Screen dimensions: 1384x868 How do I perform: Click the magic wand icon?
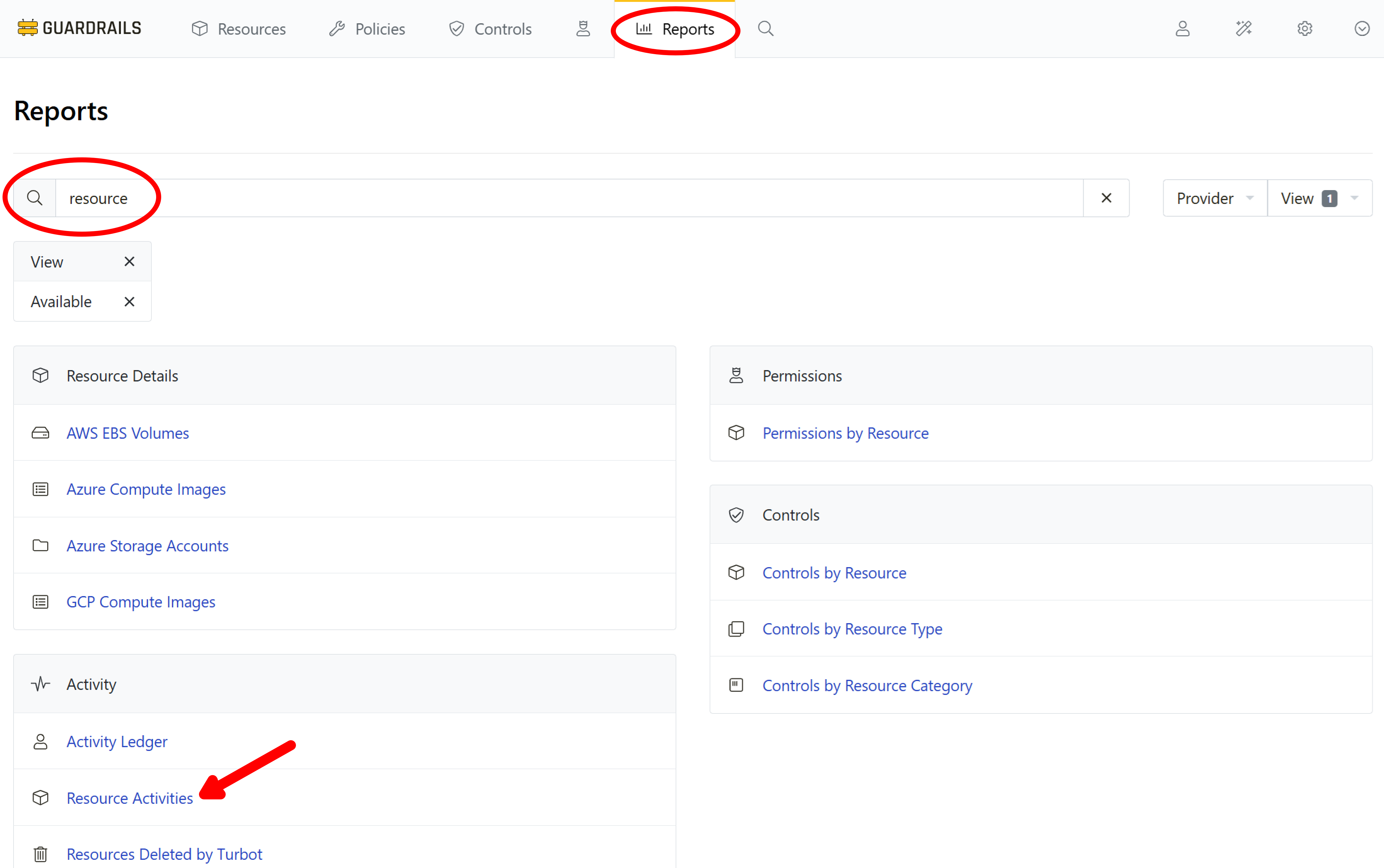(1244, 29)
